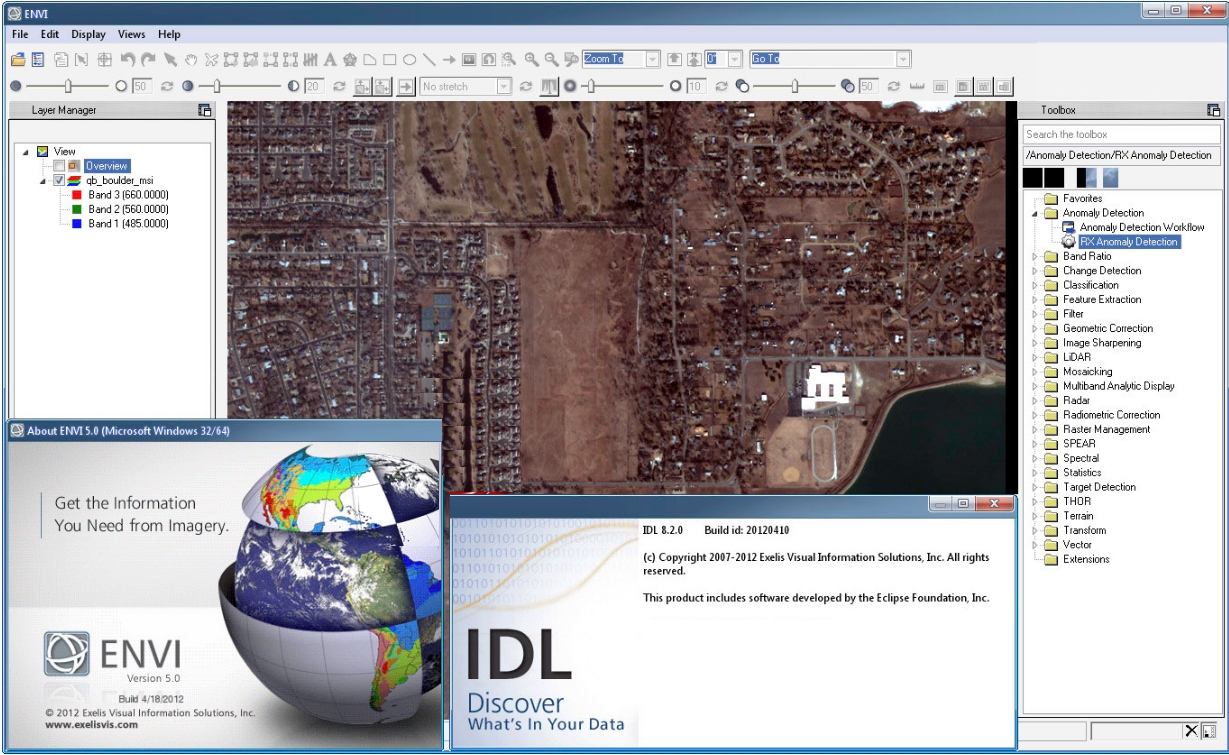Open the rotation angle dropdown
This screenshot has width=1229, height=755.
[734, 59]
